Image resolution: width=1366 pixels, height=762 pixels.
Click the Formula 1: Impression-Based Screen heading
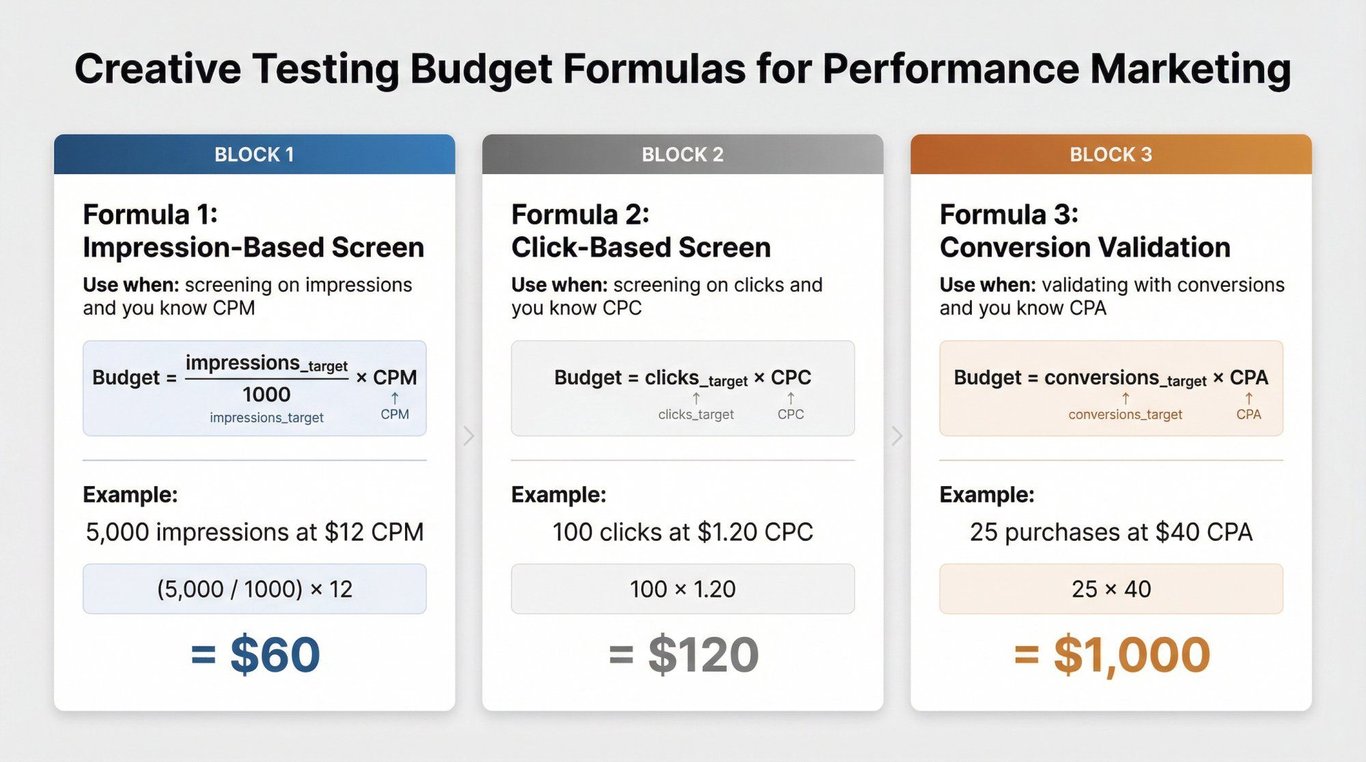click(x=253, y=231)
